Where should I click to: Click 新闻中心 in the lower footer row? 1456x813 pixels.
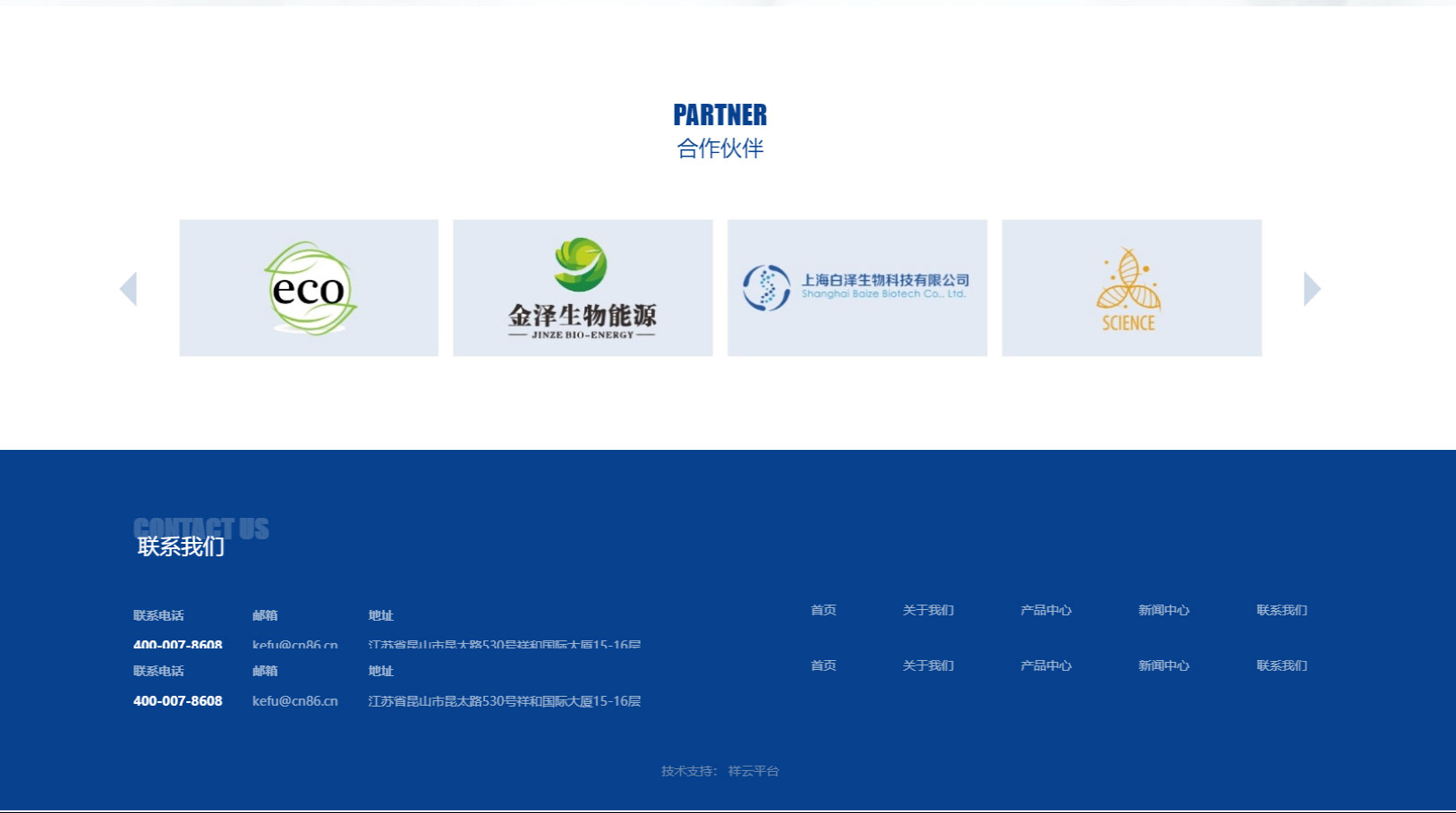coord(1163,665)
